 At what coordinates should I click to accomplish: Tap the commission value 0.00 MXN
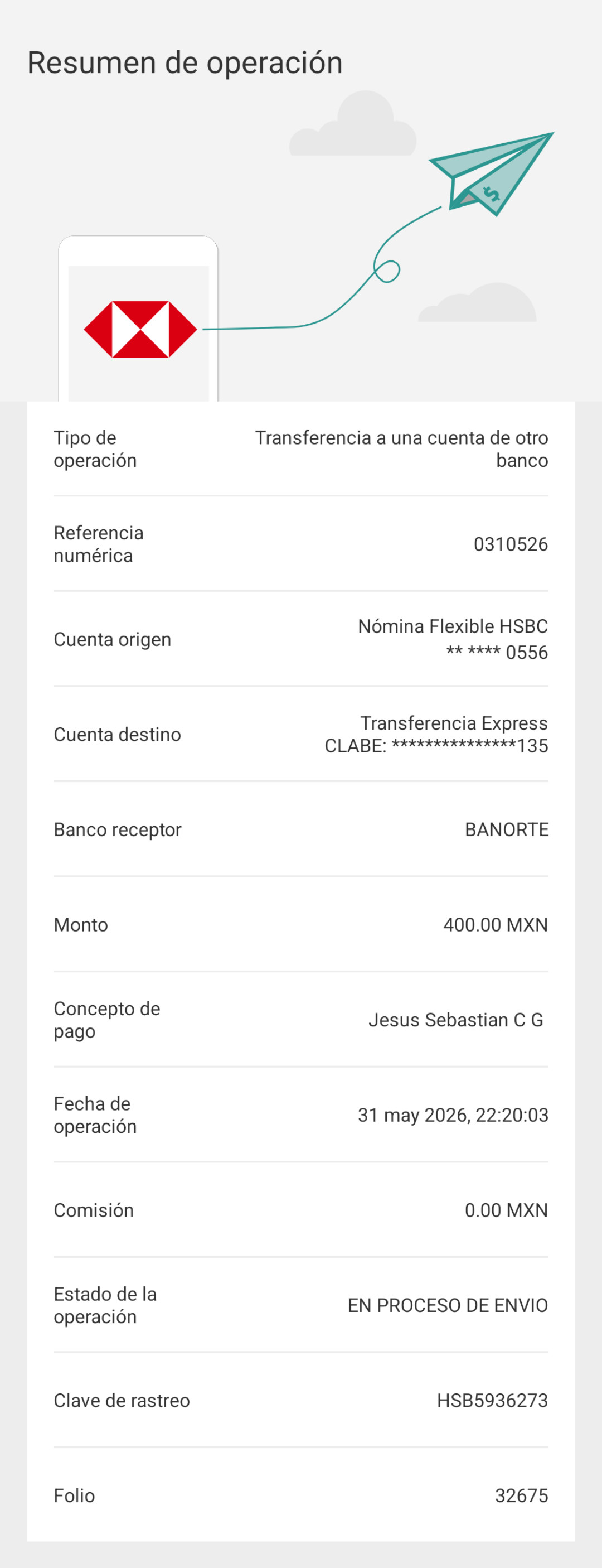tap(507, 1209)
